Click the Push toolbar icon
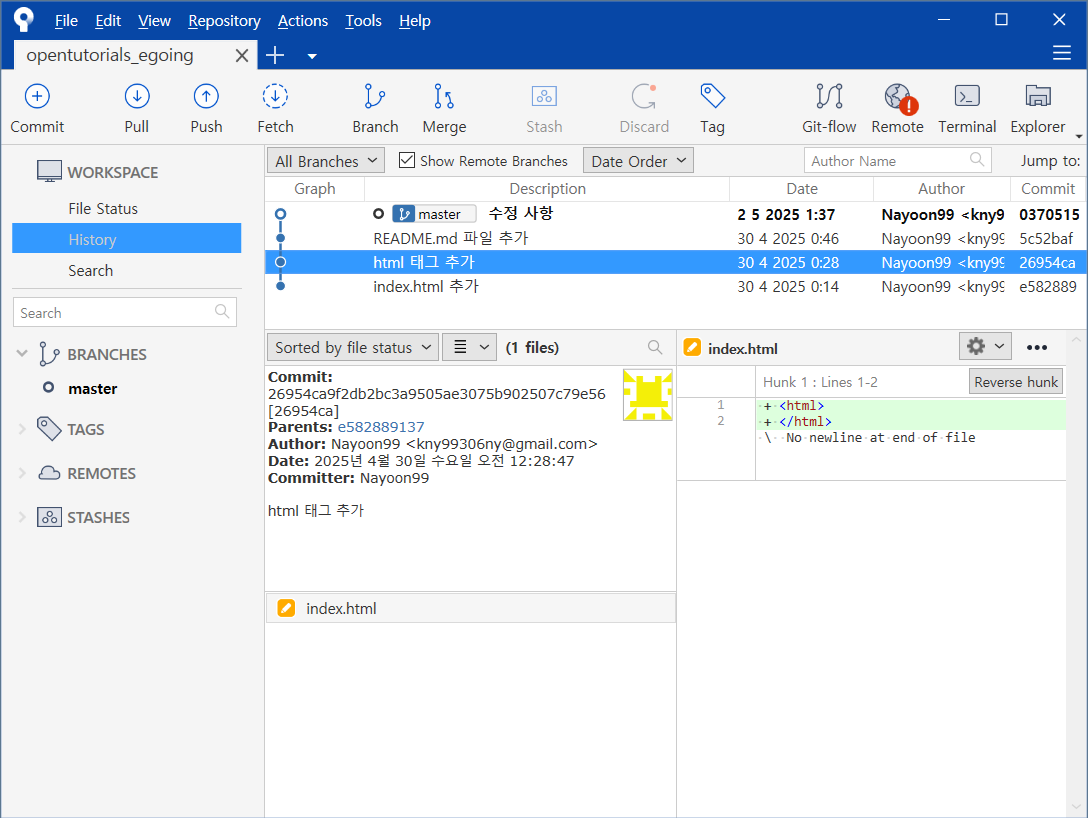This screenshot has width=1088, height=819. click(206, 96)
